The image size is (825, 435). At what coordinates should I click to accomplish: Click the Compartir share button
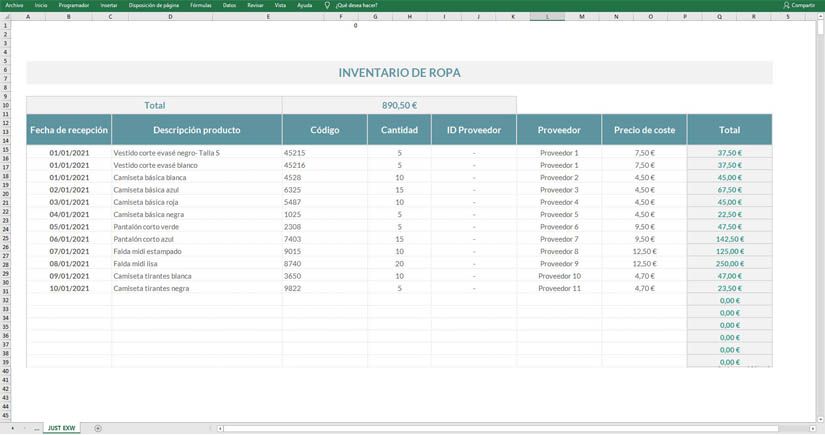797,5
